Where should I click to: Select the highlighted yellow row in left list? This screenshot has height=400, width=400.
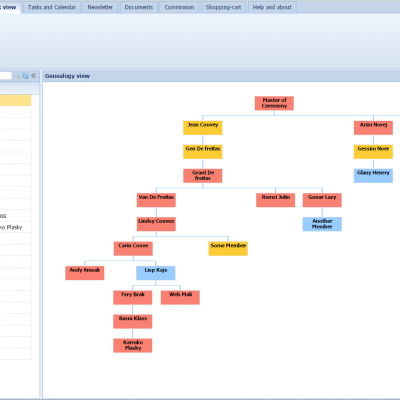[16, 100]
